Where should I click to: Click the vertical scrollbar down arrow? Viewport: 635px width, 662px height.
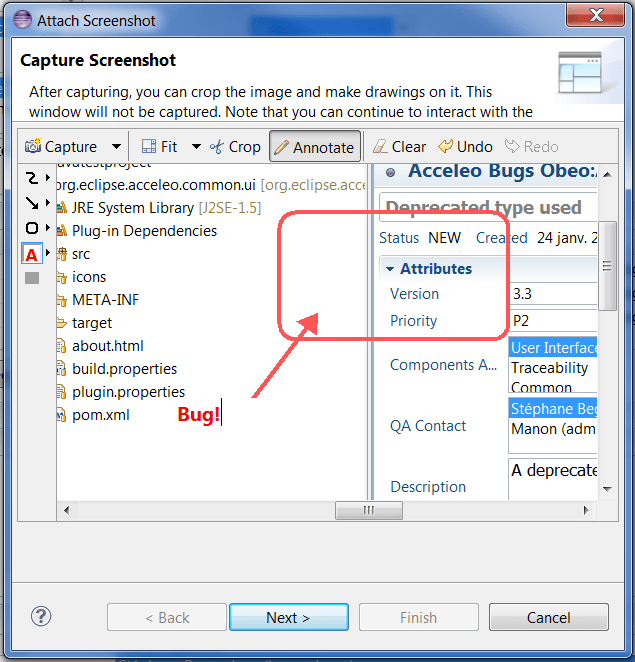[606, 489]
